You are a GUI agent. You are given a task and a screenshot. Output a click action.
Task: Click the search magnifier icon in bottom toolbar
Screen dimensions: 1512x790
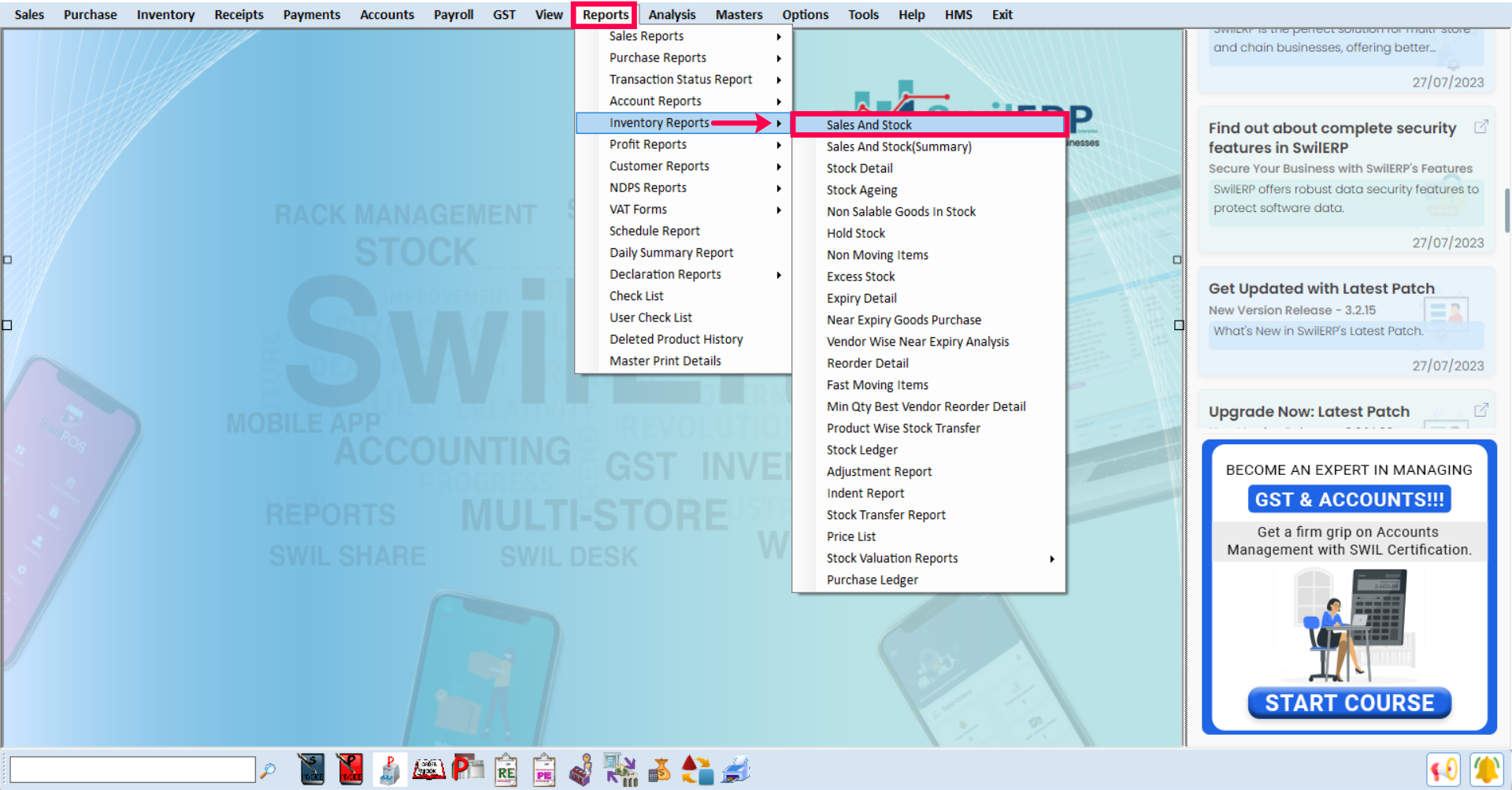269,770
